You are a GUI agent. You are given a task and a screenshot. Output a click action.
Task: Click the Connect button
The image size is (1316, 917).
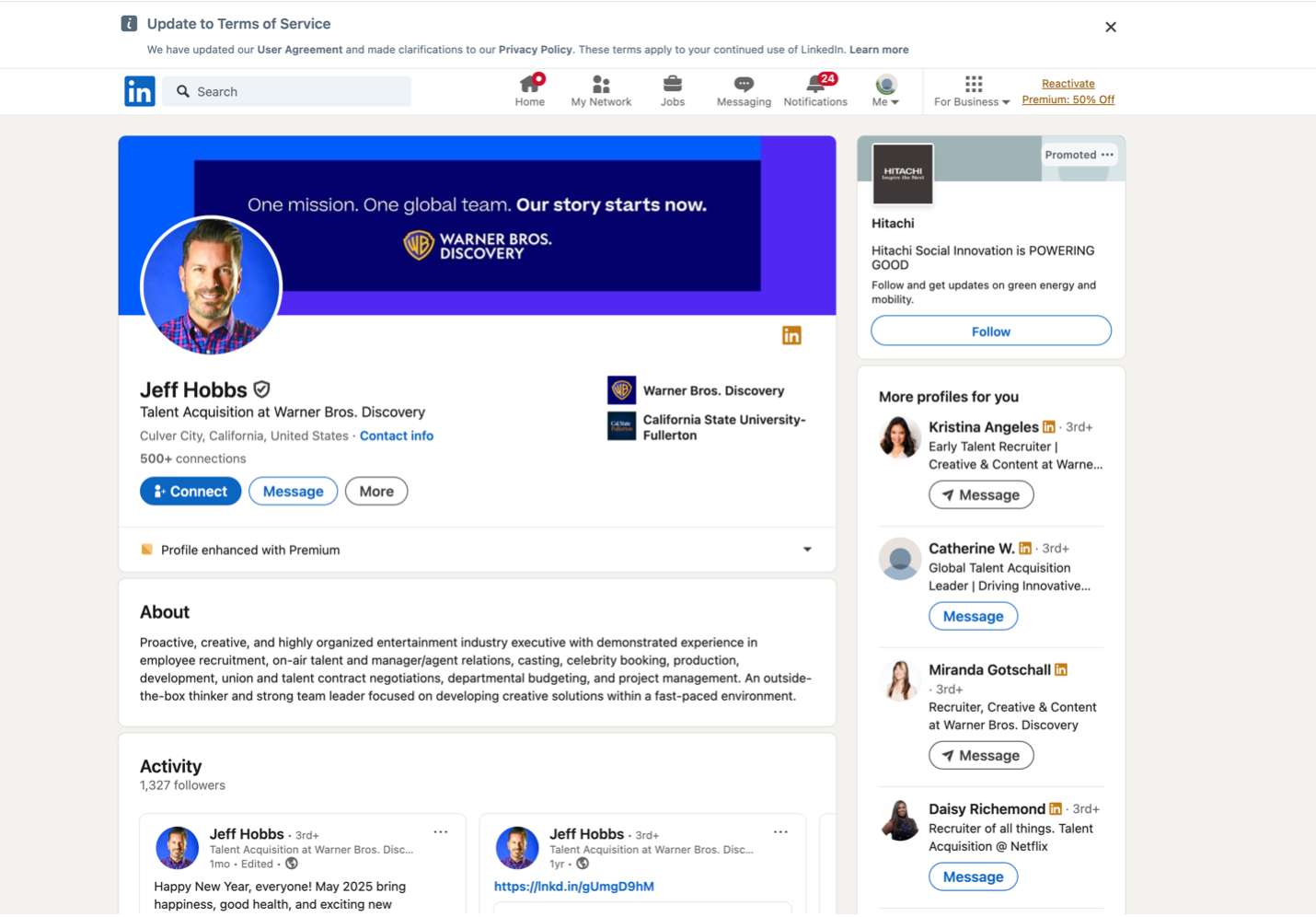click(x=190, y=491)
